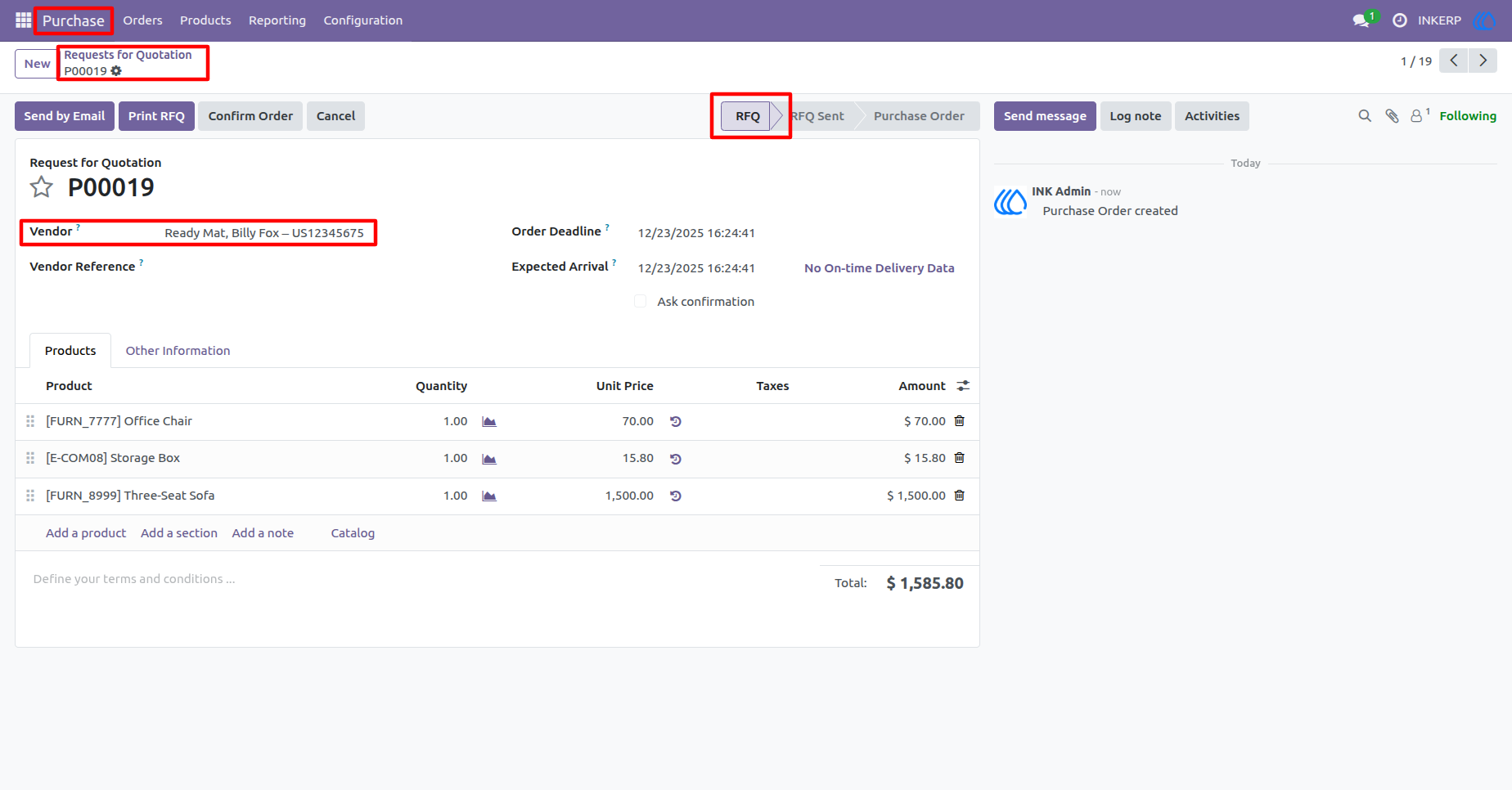The height and width of the screenshot is (790, 1512).
Task: Open forecast chart for Office Chair
Action: click(489, 422)
